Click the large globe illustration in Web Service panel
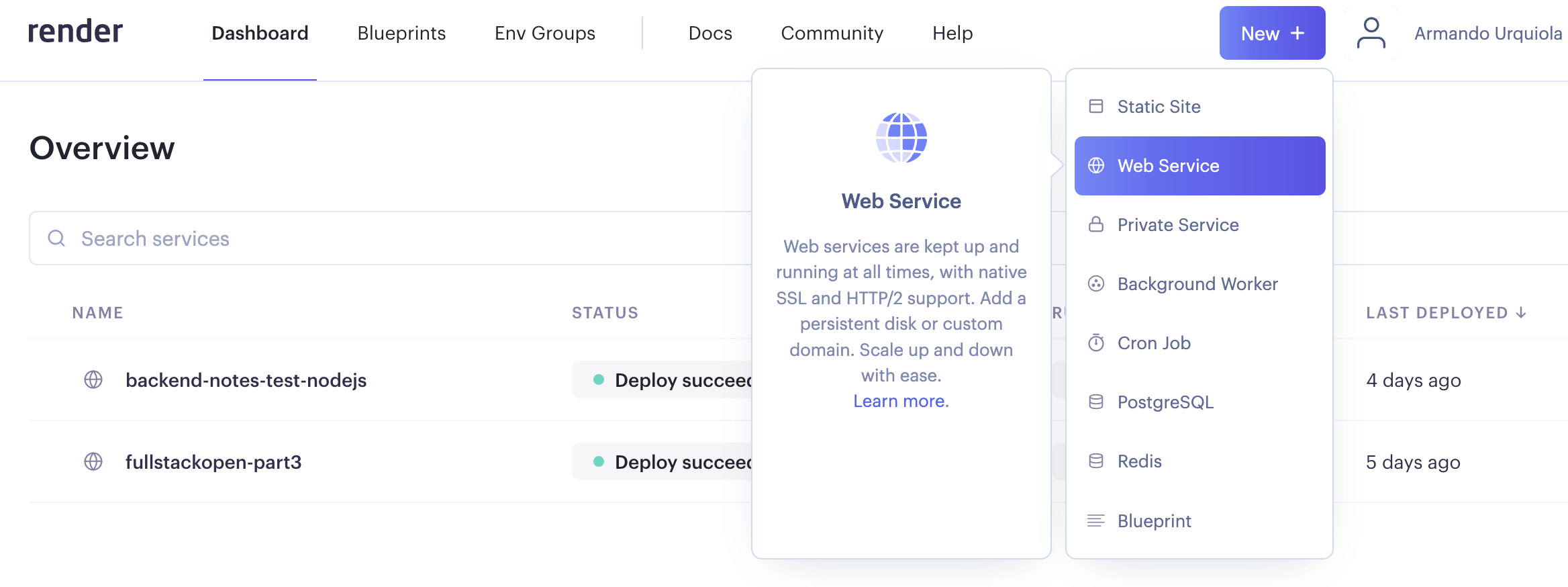 coord(901,138)
